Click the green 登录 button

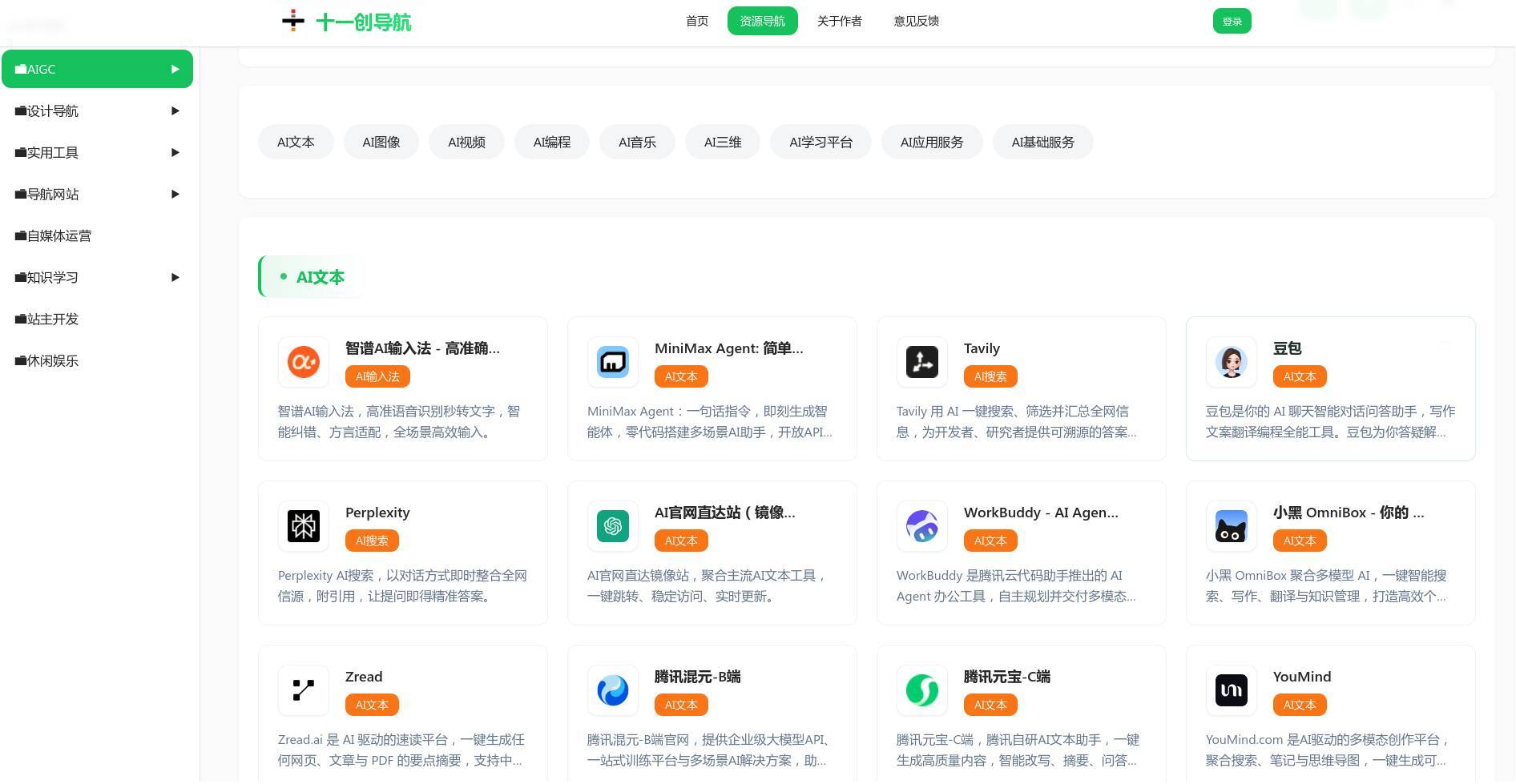point(1232,22)
